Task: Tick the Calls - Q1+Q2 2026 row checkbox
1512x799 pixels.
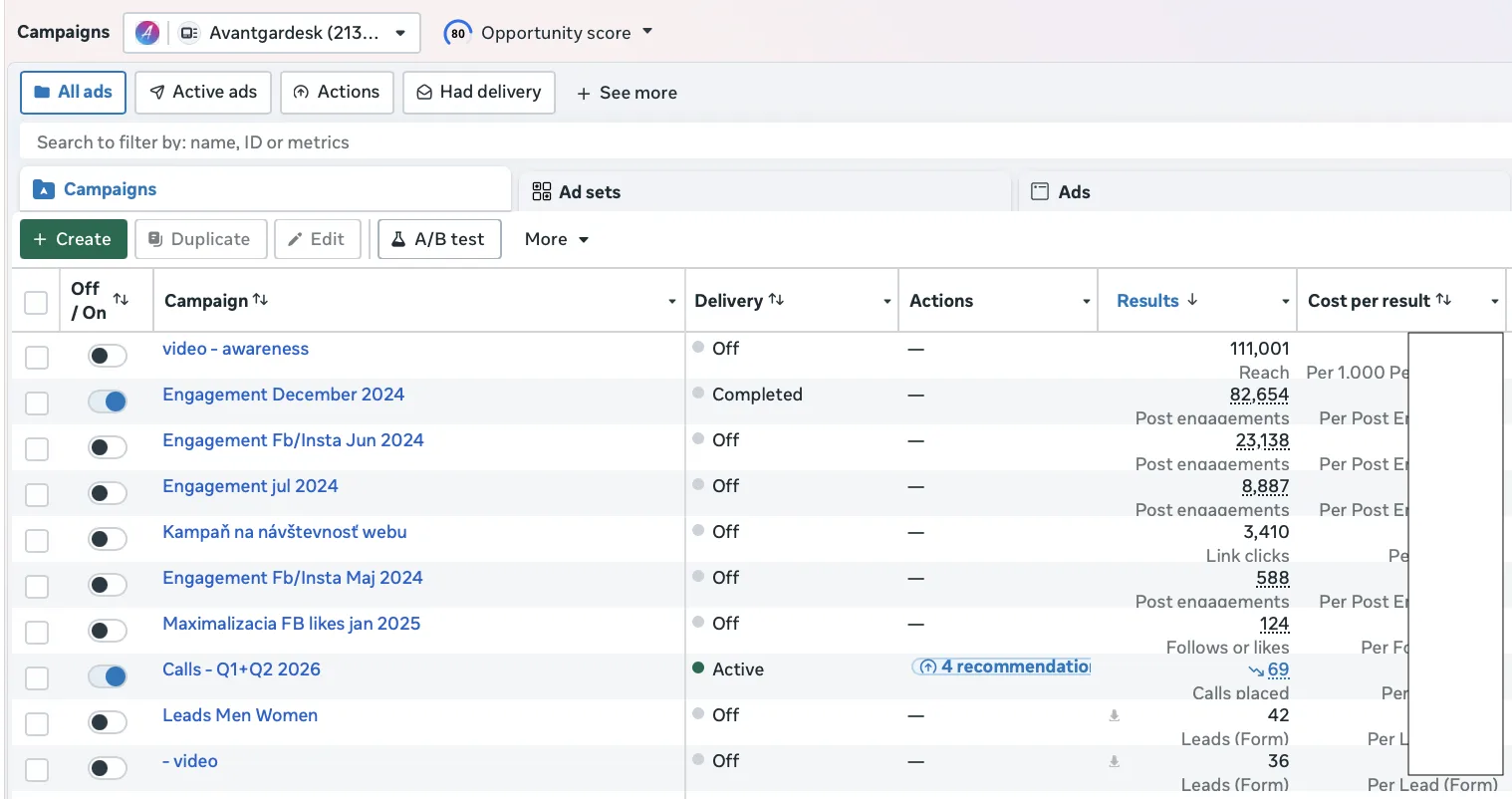Action: click(x=37, y=677)
